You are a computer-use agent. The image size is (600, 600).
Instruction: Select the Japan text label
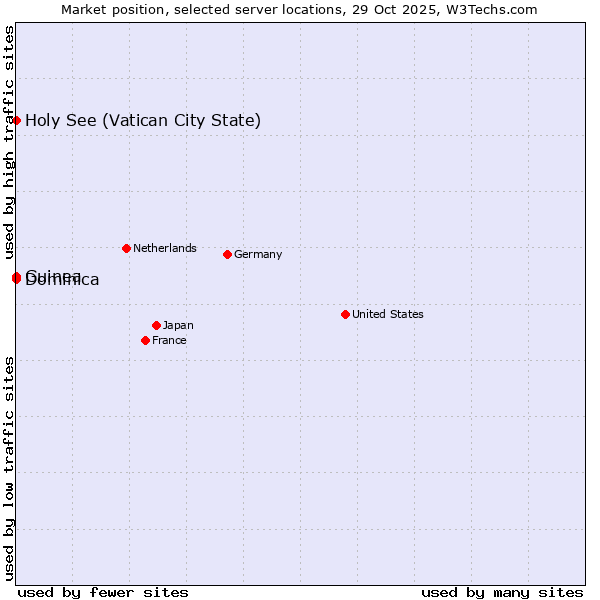click(x=178, y=325)
